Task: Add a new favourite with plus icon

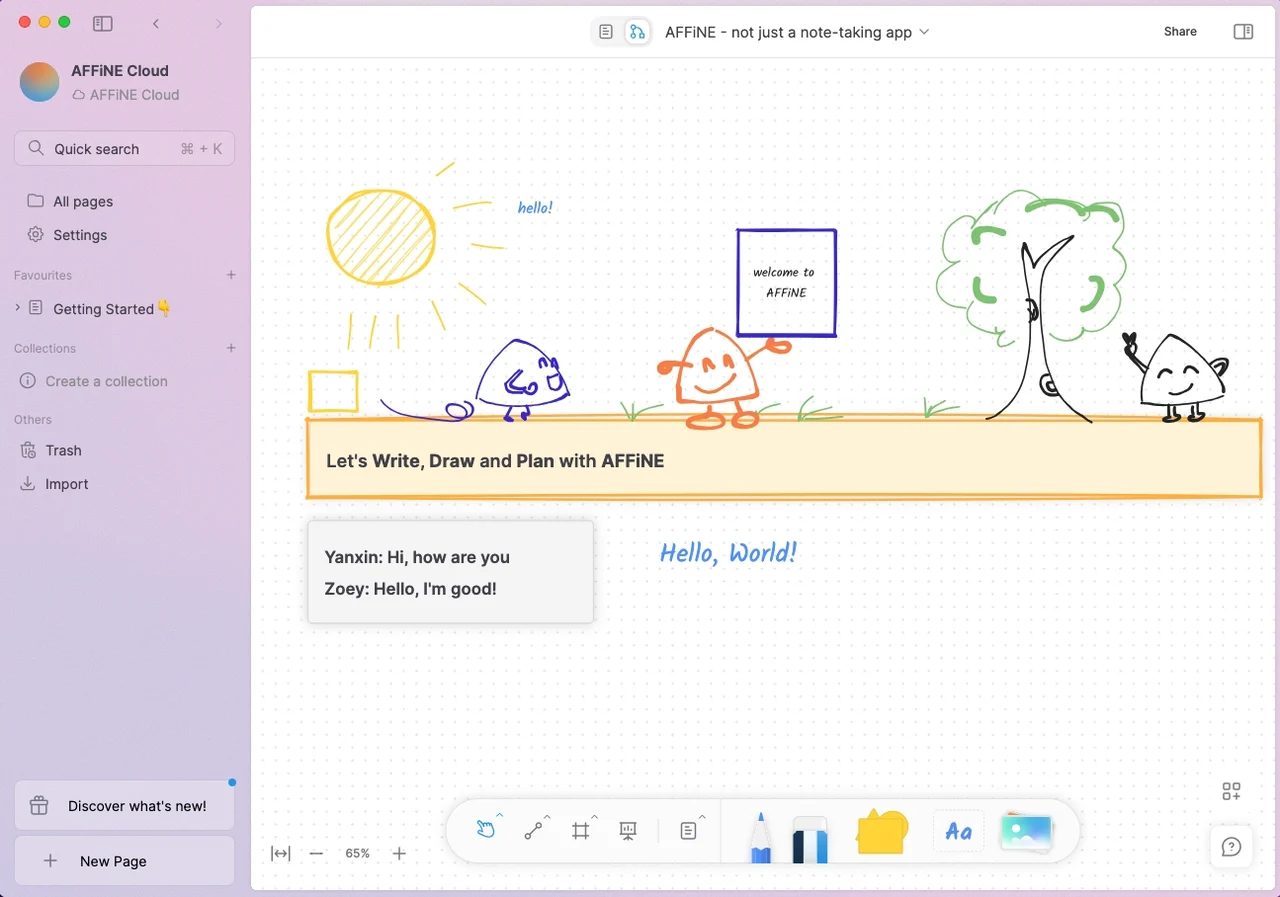Action: point(231,275)
